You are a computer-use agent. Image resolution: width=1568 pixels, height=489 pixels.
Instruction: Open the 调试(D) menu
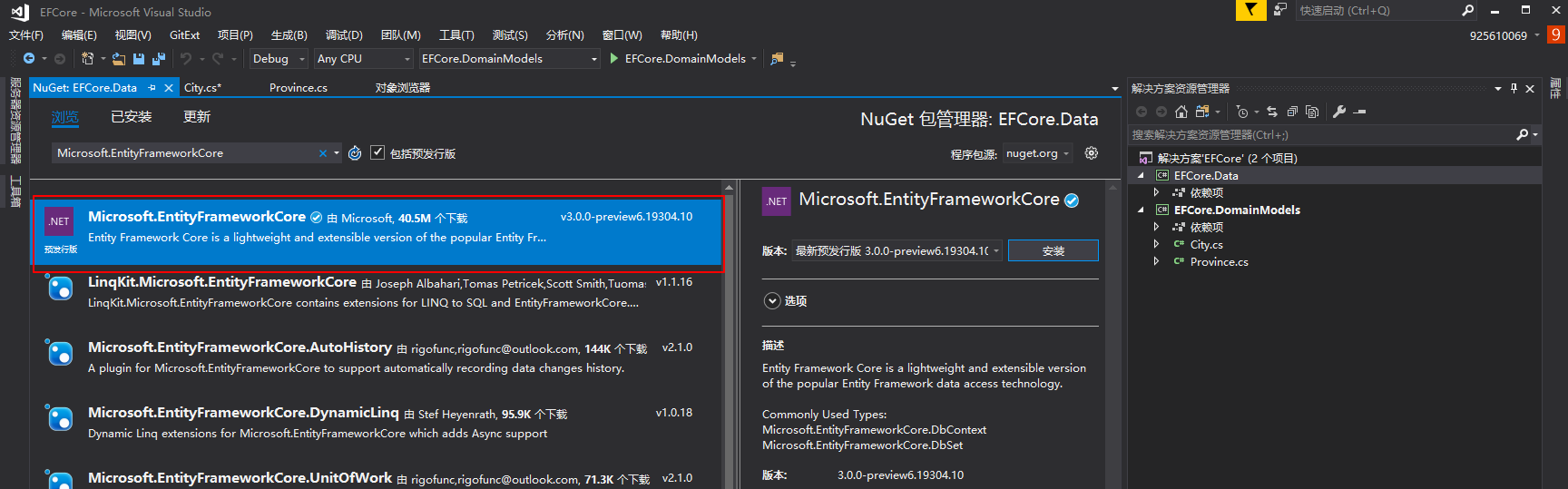coord(344,35)
